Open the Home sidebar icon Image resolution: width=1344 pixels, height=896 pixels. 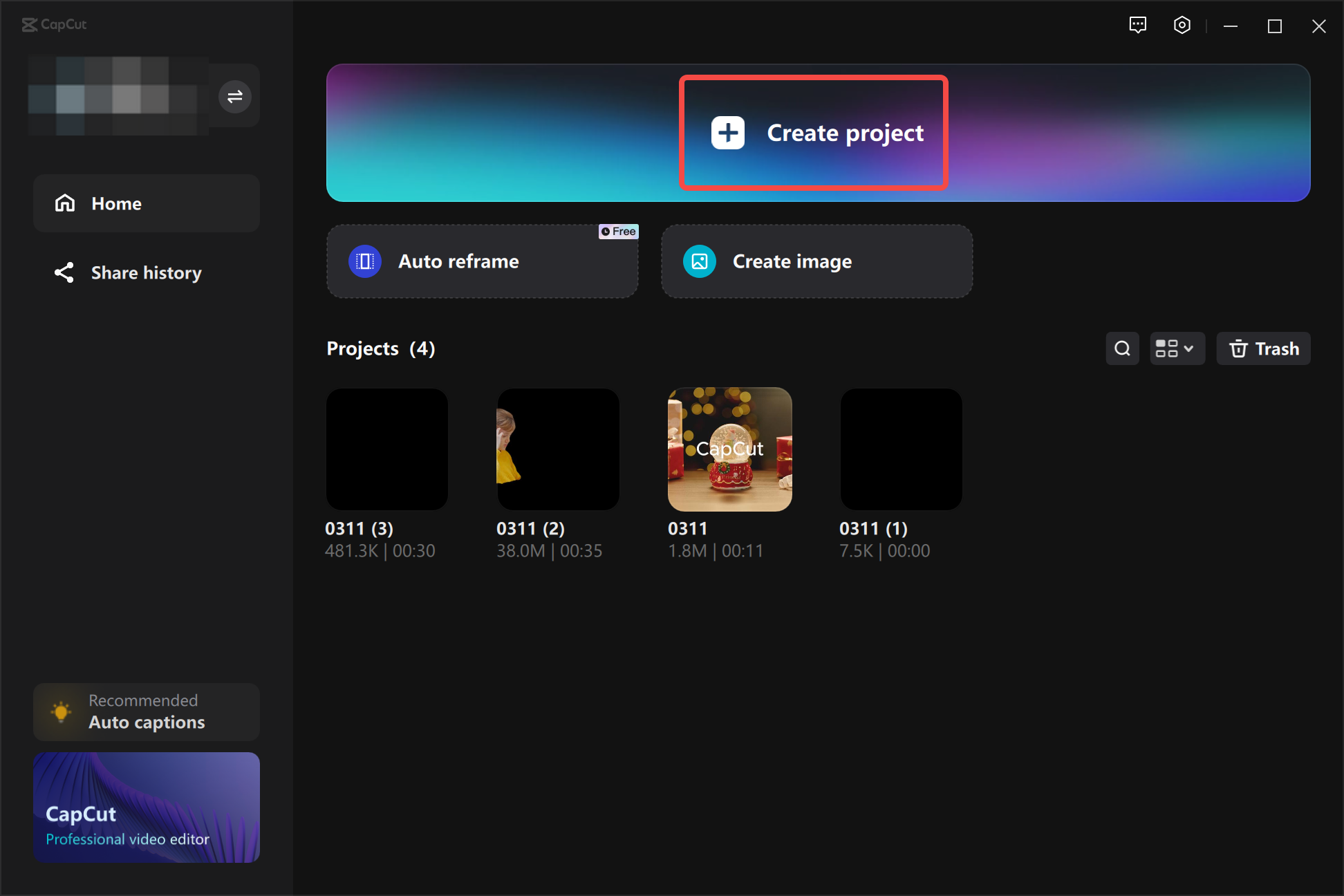(64, 203)
